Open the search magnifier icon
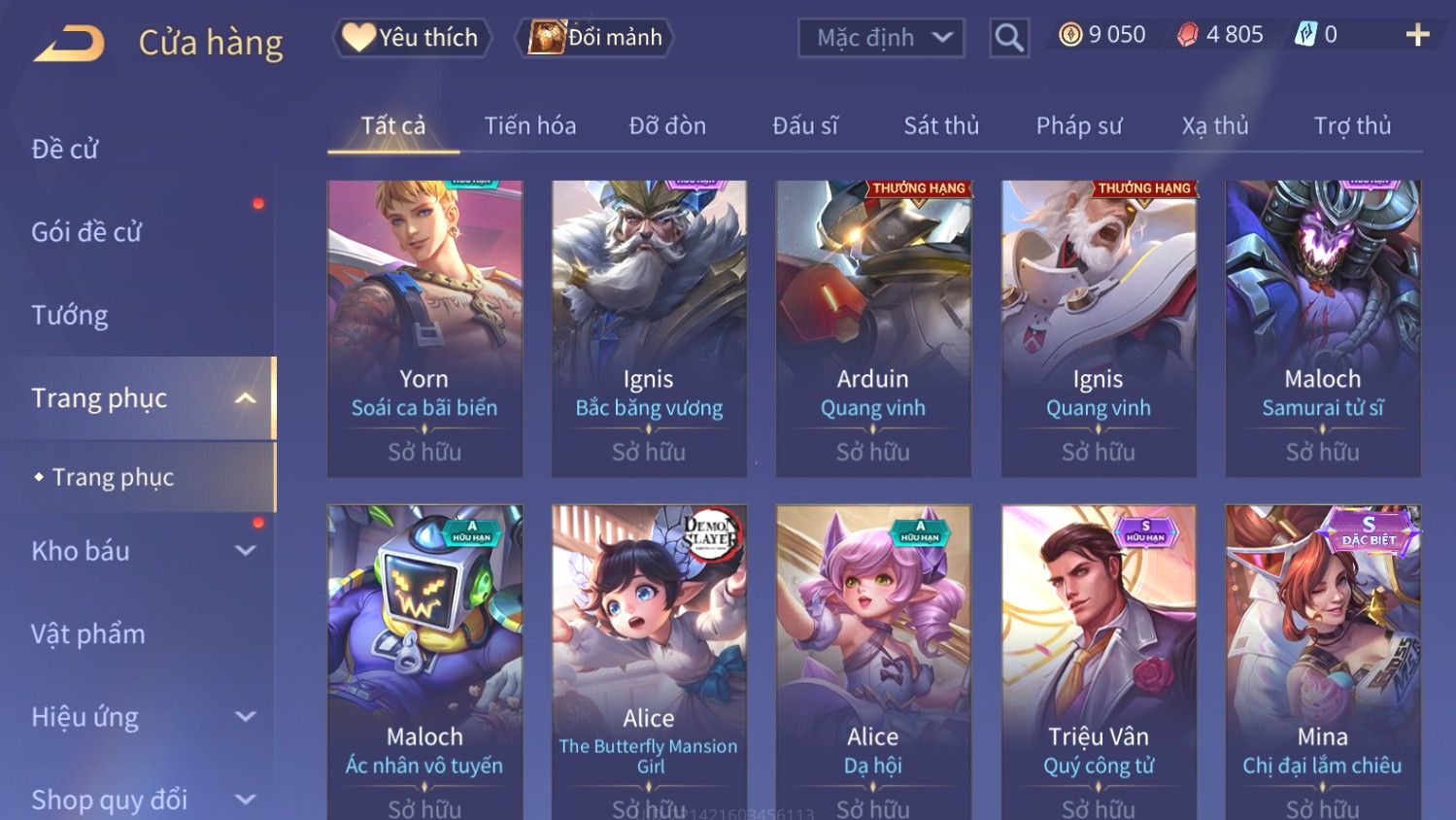Image resolution: width=1456 pixels, height=820 pixels. click(x=1009, y=39)
